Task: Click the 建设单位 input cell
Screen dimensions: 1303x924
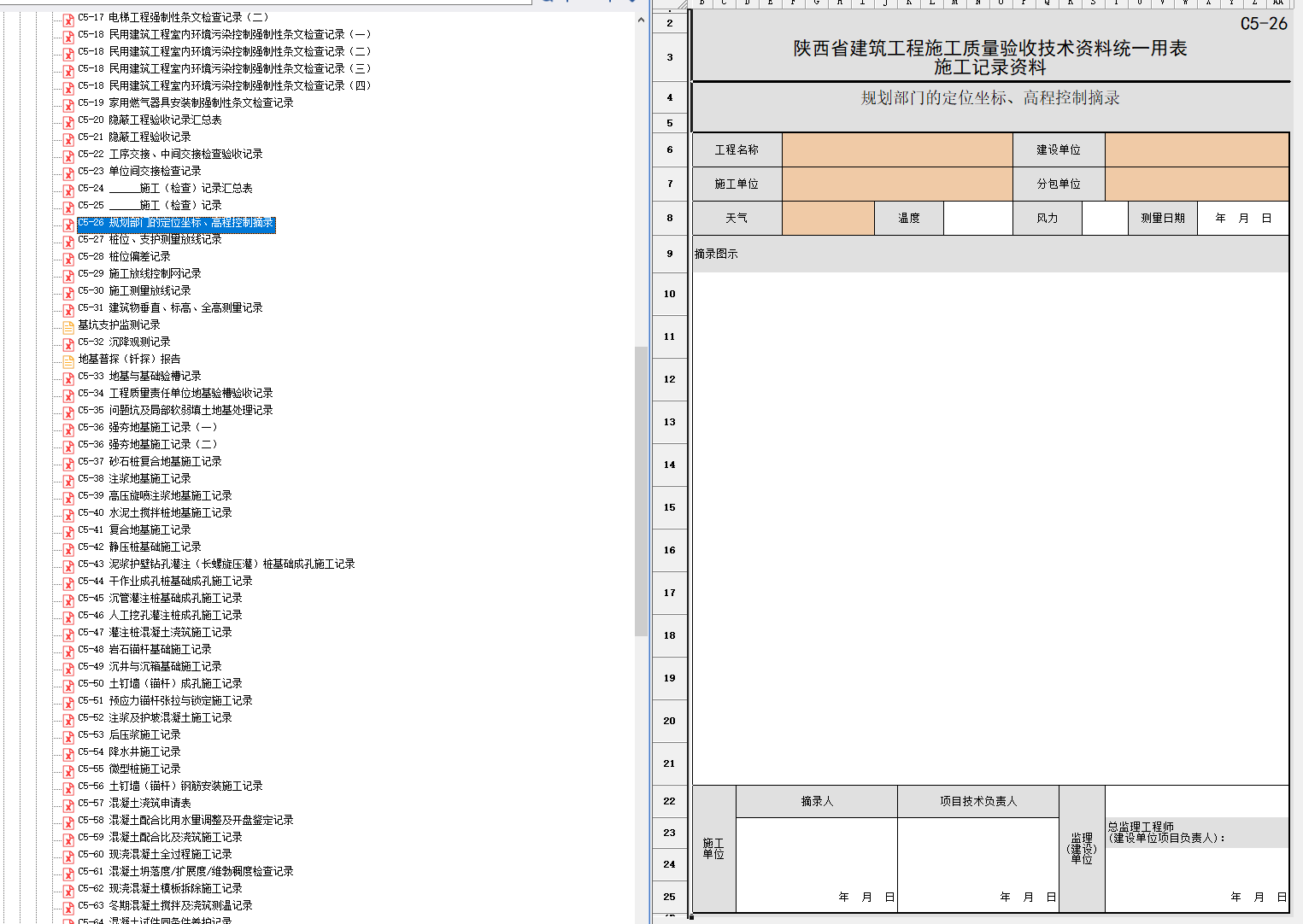Action: [1196, 150]
